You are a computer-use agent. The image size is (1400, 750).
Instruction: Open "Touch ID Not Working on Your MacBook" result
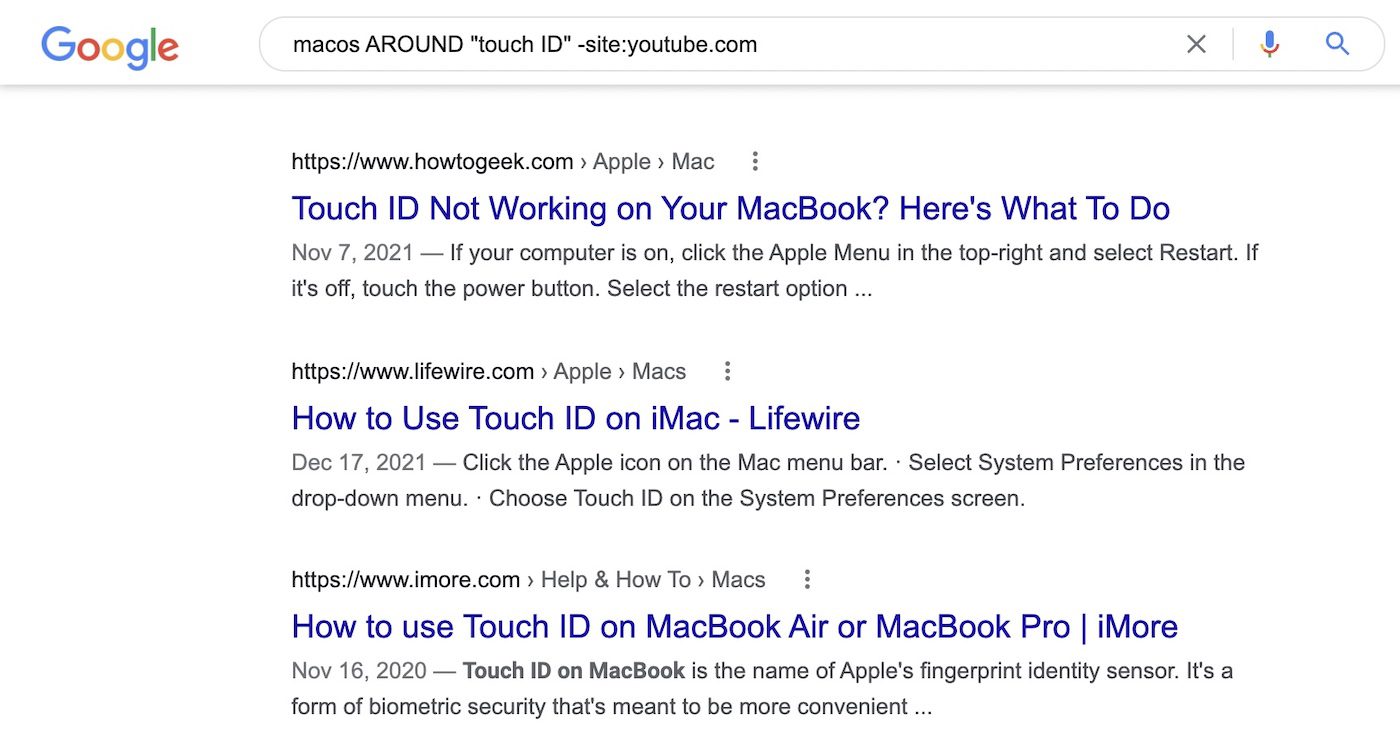[x=730, y=208]
